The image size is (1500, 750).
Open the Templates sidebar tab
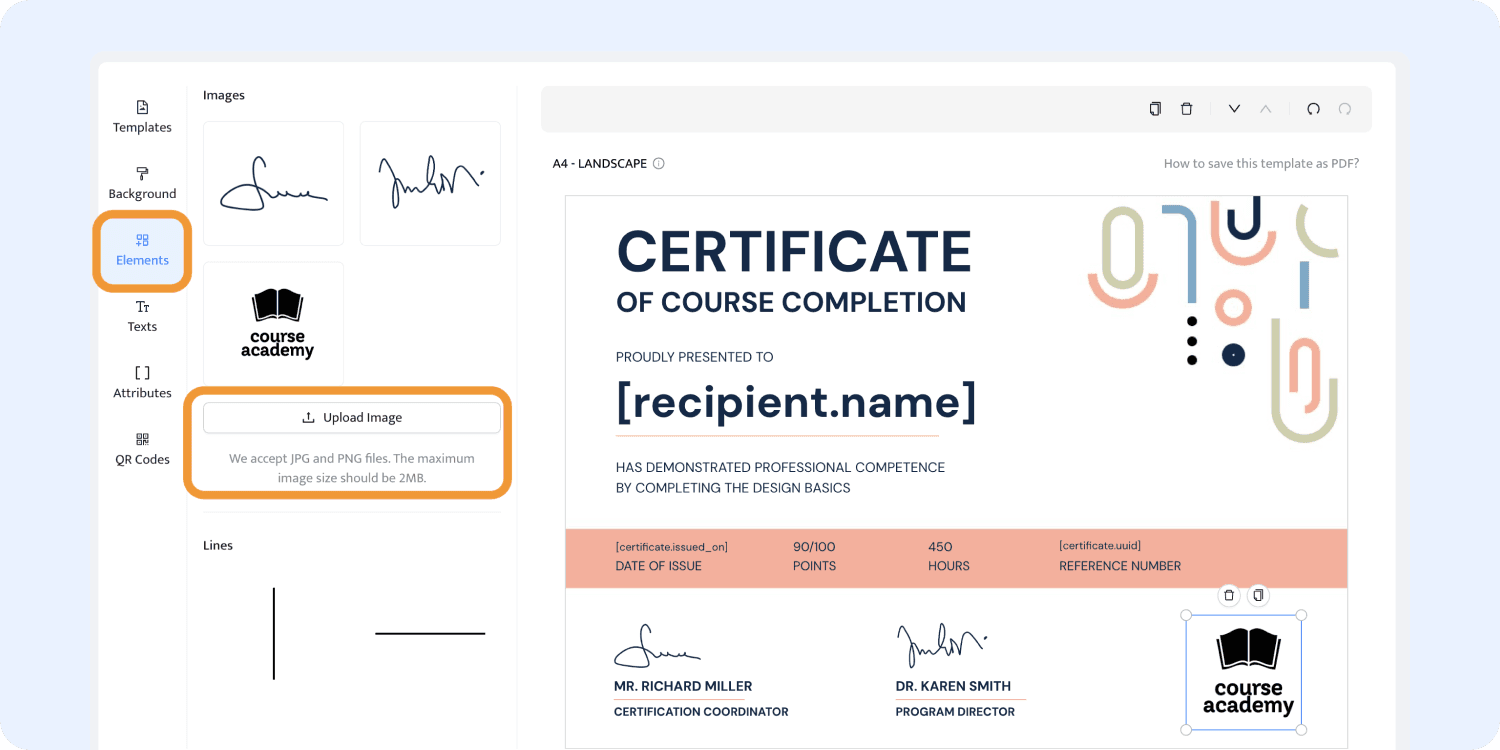point(142,116)
